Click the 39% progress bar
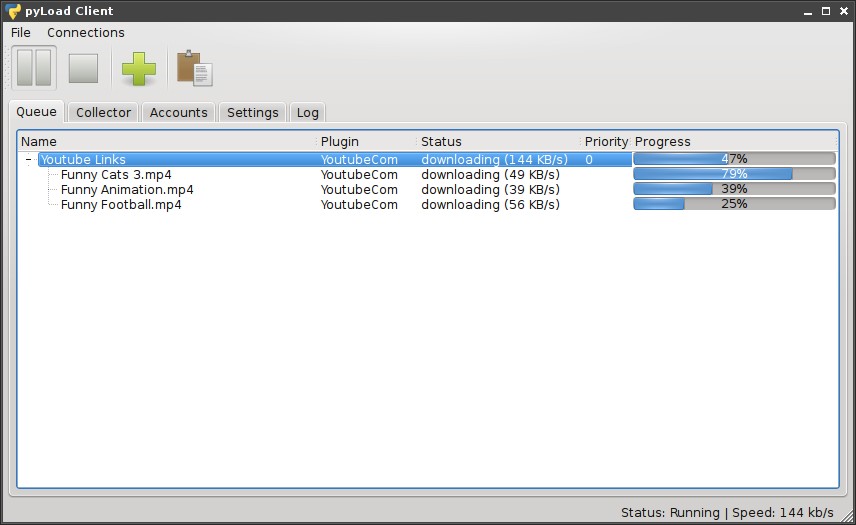 734,189
